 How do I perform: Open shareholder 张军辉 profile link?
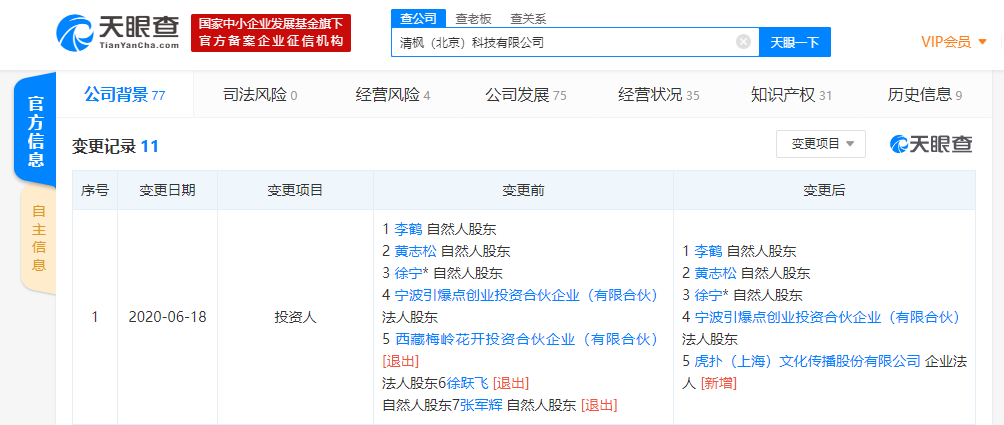[481, 405]
